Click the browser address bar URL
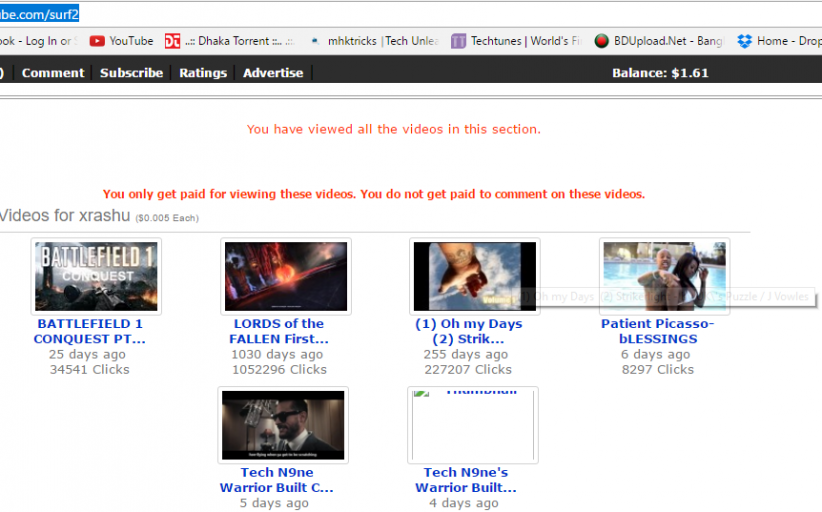 [40, 14]
